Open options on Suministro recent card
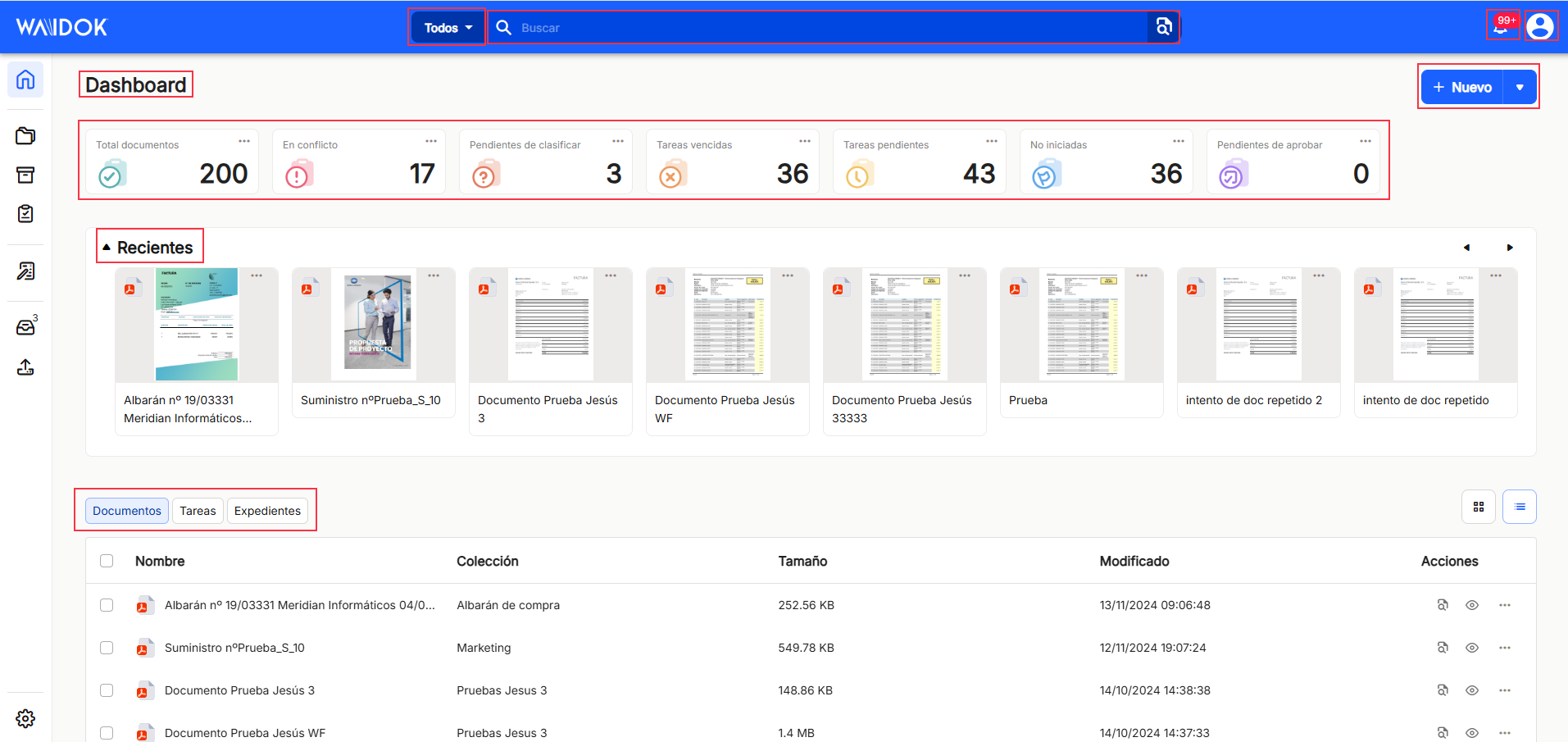The height and width of the screenshot is (742, 1568). tap(434, 275)
